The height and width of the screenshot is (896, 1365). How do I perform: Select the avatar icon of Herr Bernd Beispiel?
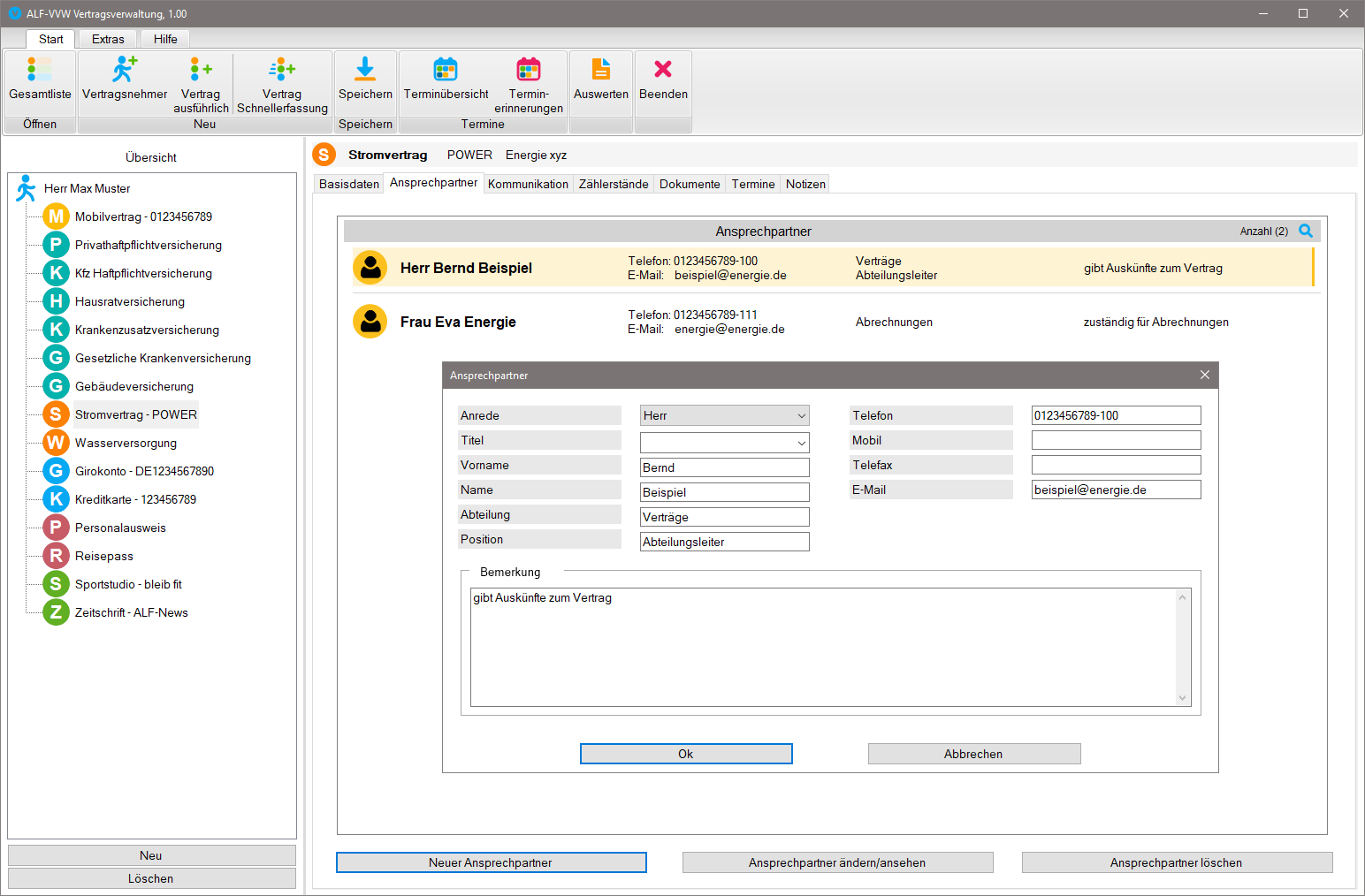370,268
